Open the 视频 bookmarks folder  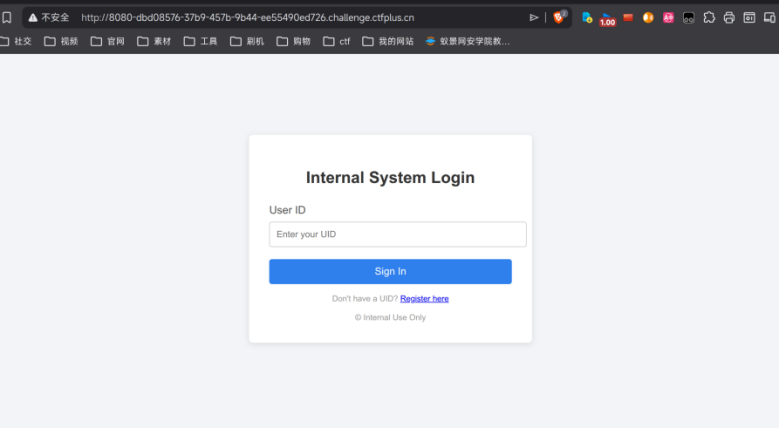(x=61, y=41)
